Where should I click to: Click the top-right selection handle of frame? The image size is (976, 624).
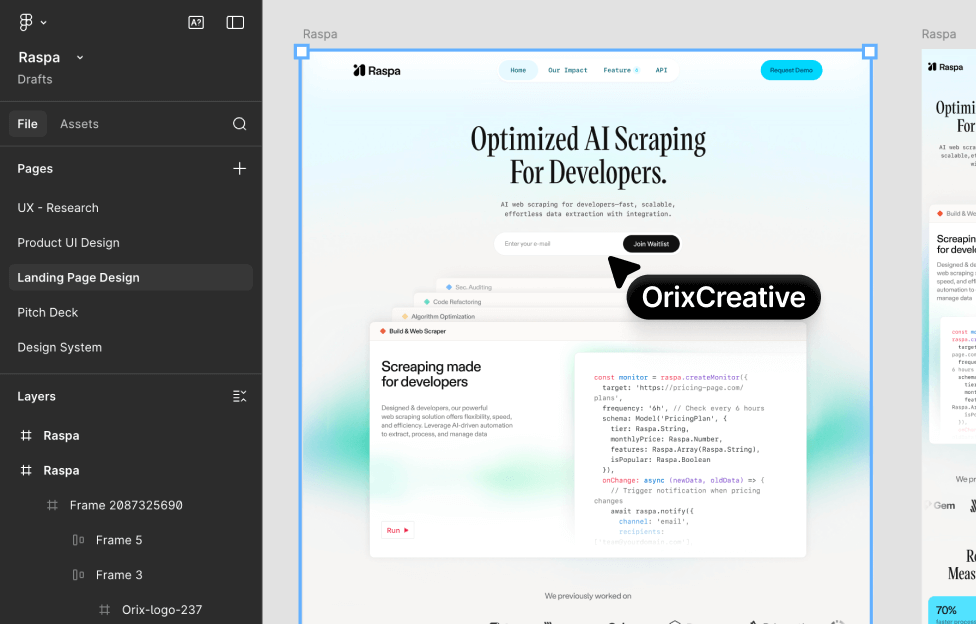tap(870, 52)
